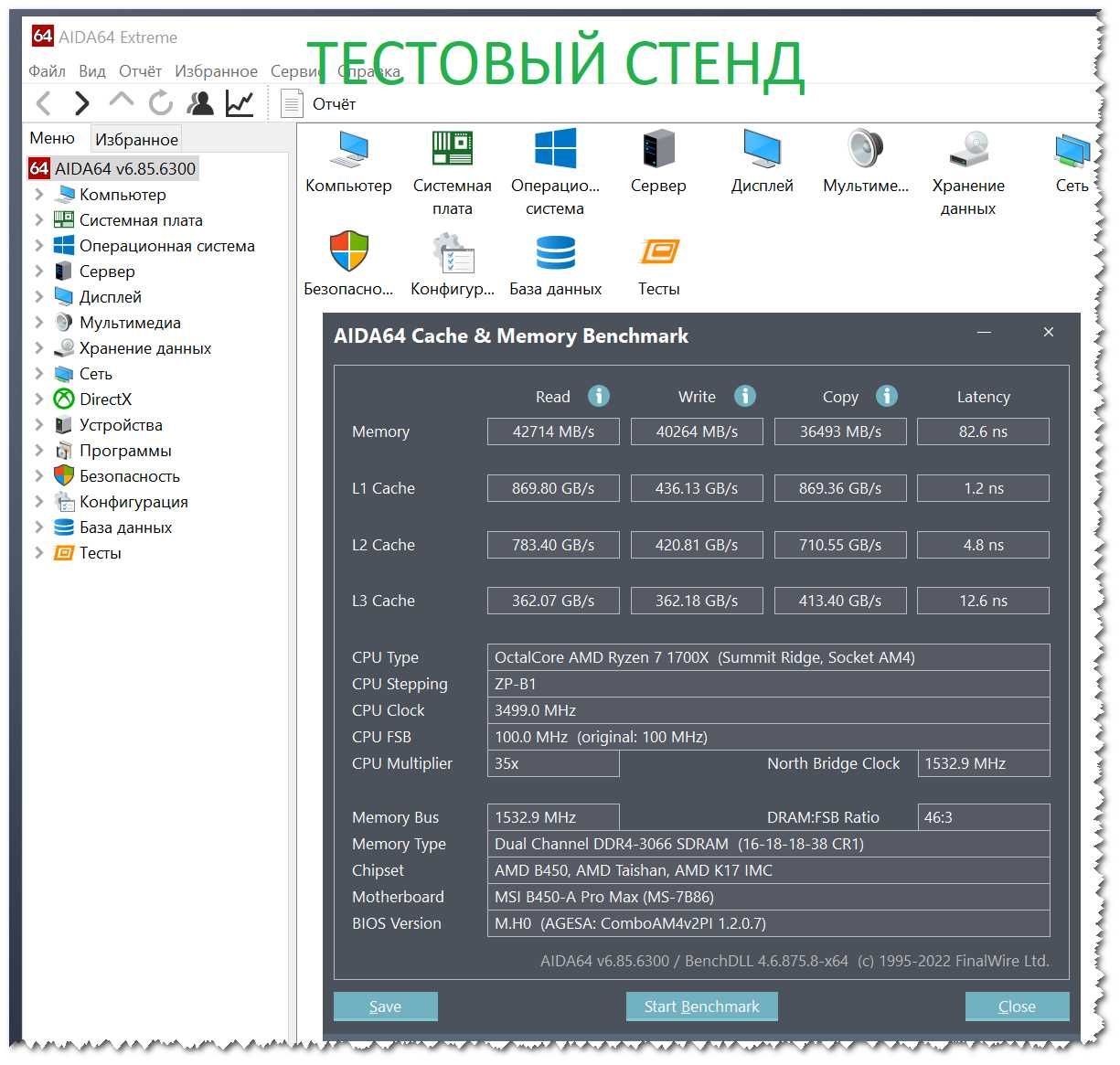1120x1065 pixels.
Task: Switch to the Меню tab
Action: click(x=52, y=138)
